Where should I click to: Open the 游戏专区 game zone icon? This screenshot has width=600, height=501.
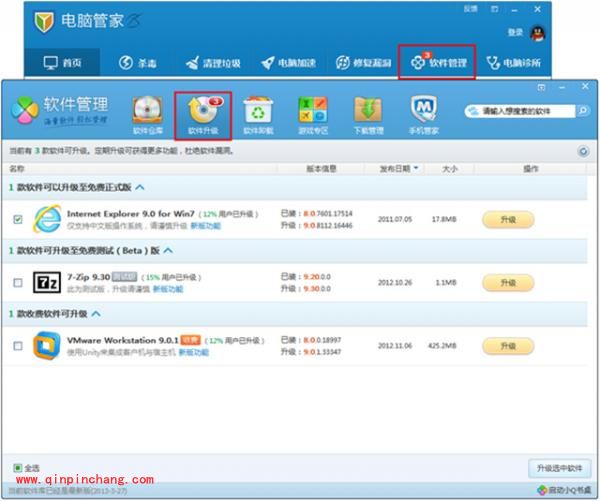point(313,115)
